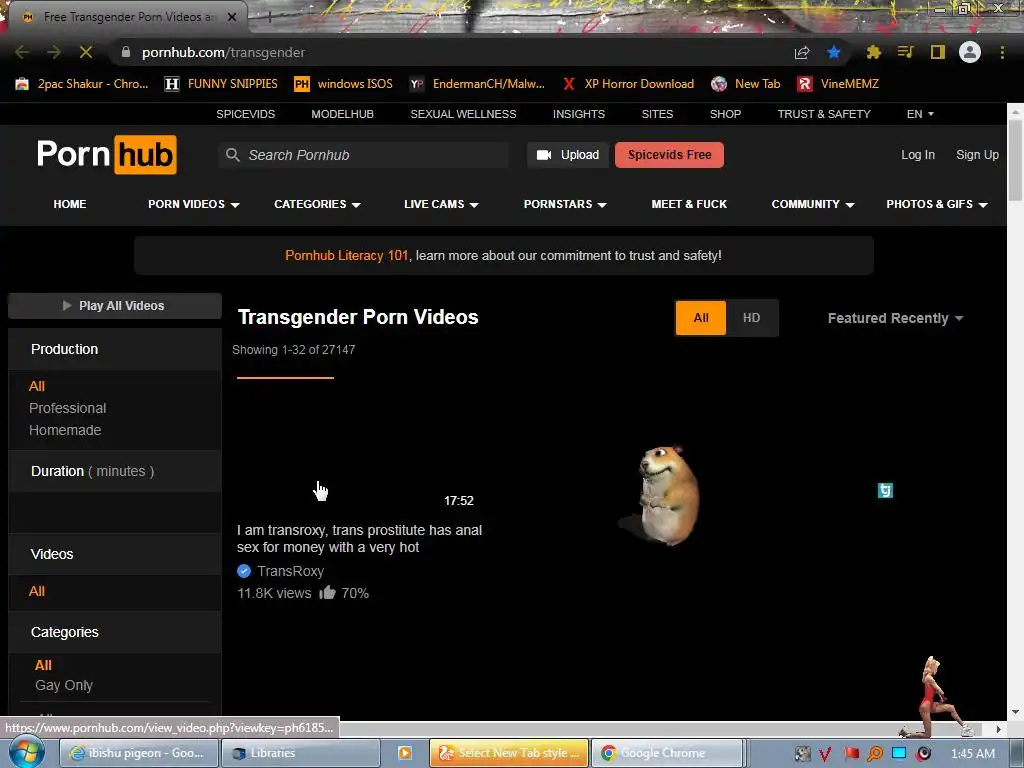Screen dimensions: 1024x768
Task: Select Gay Only under Categories
Action: tap(64, 685)
